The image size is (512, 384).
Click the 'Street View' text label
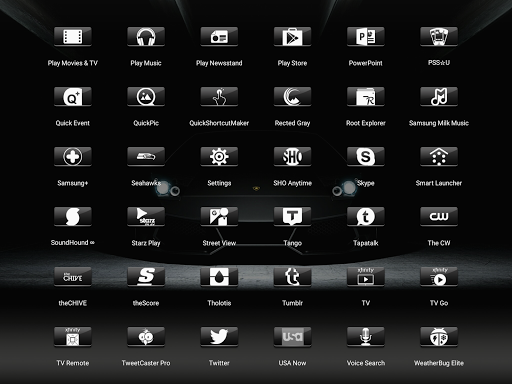click(x=219, y=243)
